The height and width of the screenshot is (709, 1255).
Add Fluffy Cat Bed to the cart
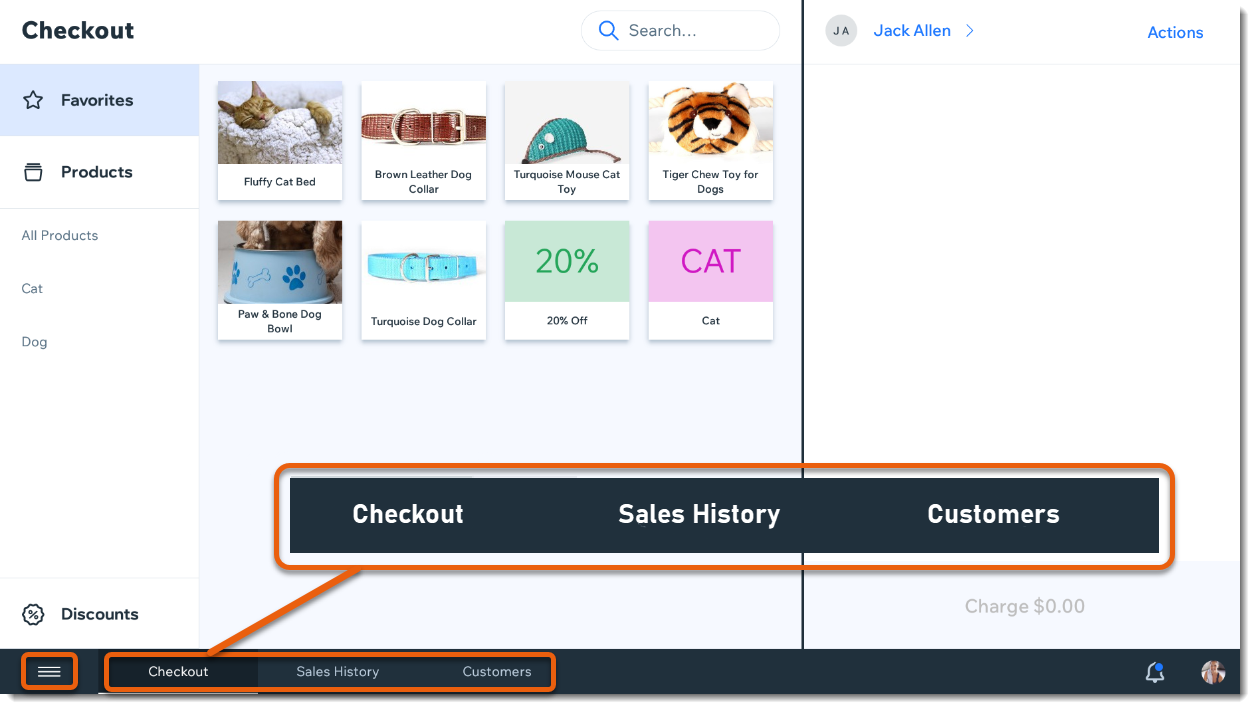tap(280, 141)
